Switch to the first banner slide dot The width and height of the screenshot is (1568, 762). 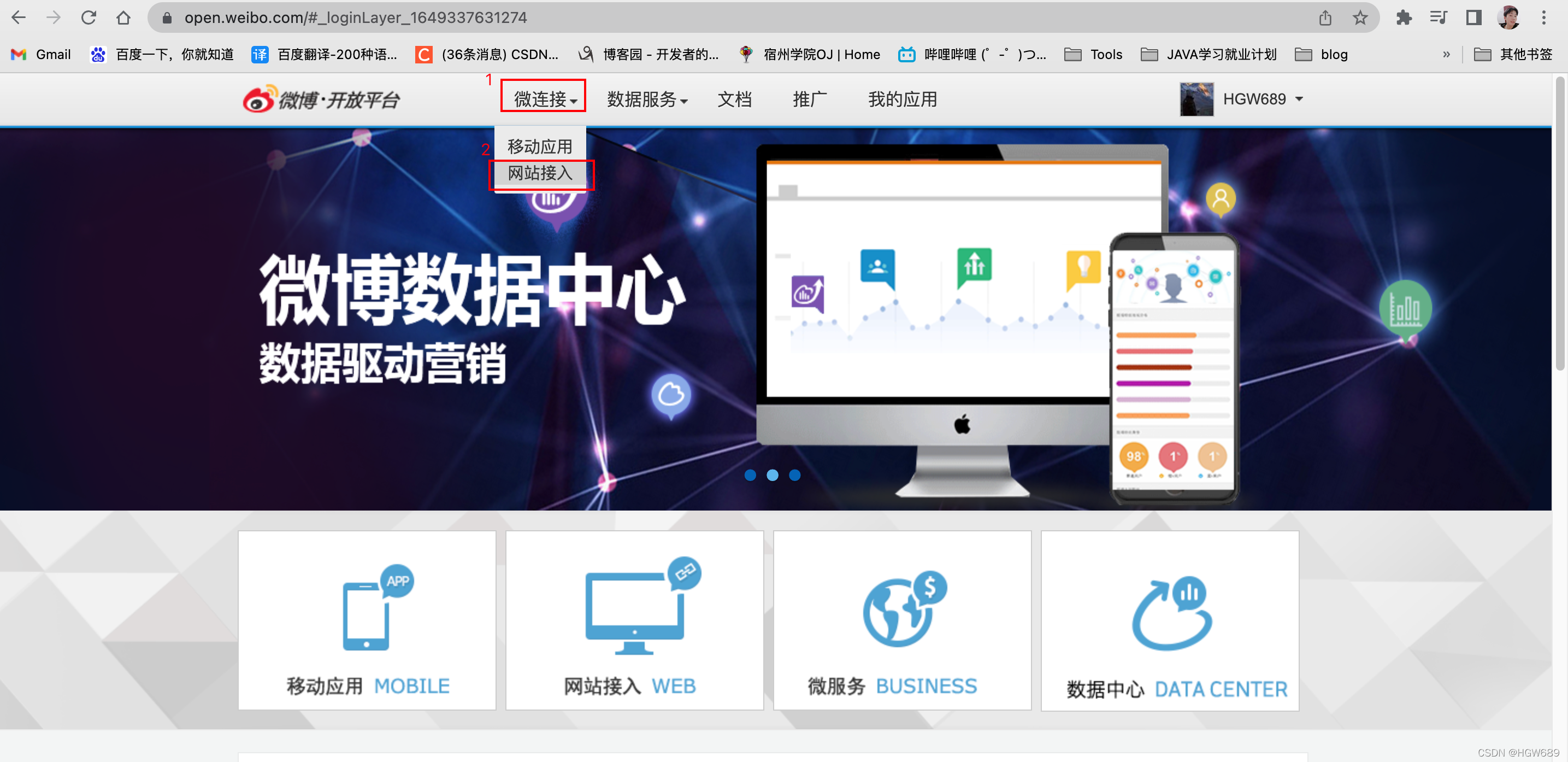point(750,475)
